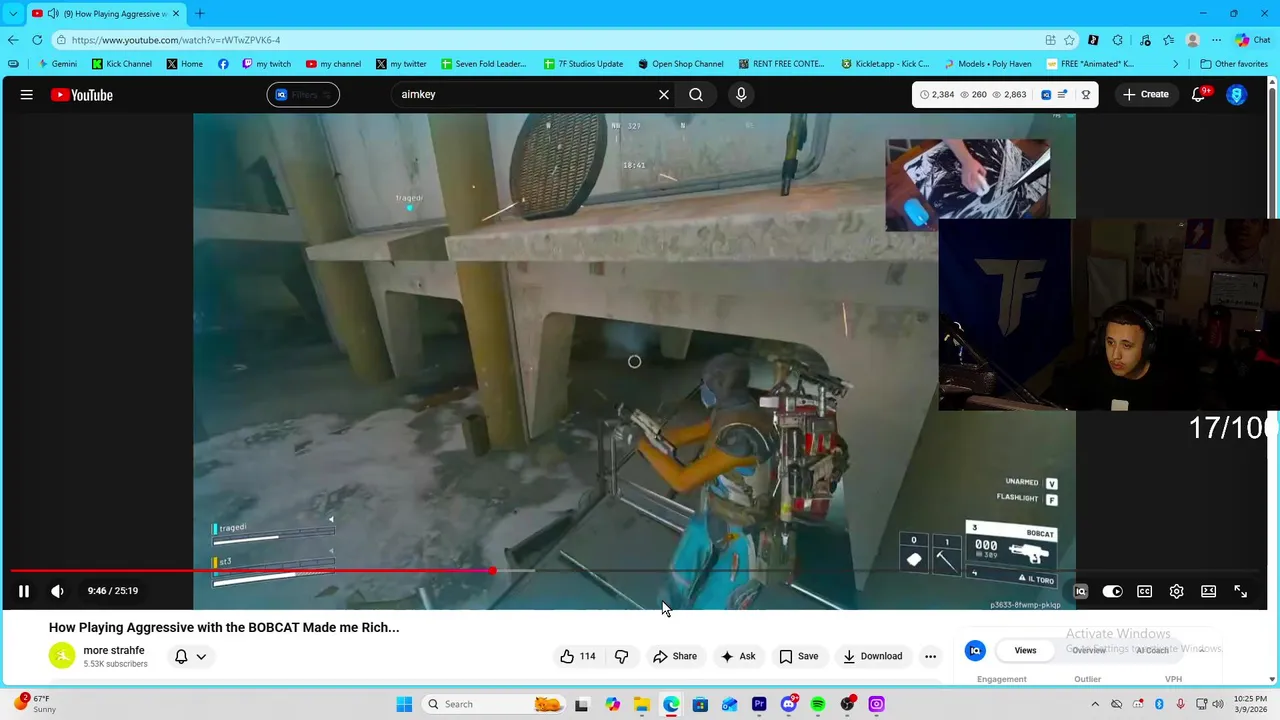Screen dimensions: 1280x720
Task: Open the tab actions dropdown
Action: pos(13,13)
